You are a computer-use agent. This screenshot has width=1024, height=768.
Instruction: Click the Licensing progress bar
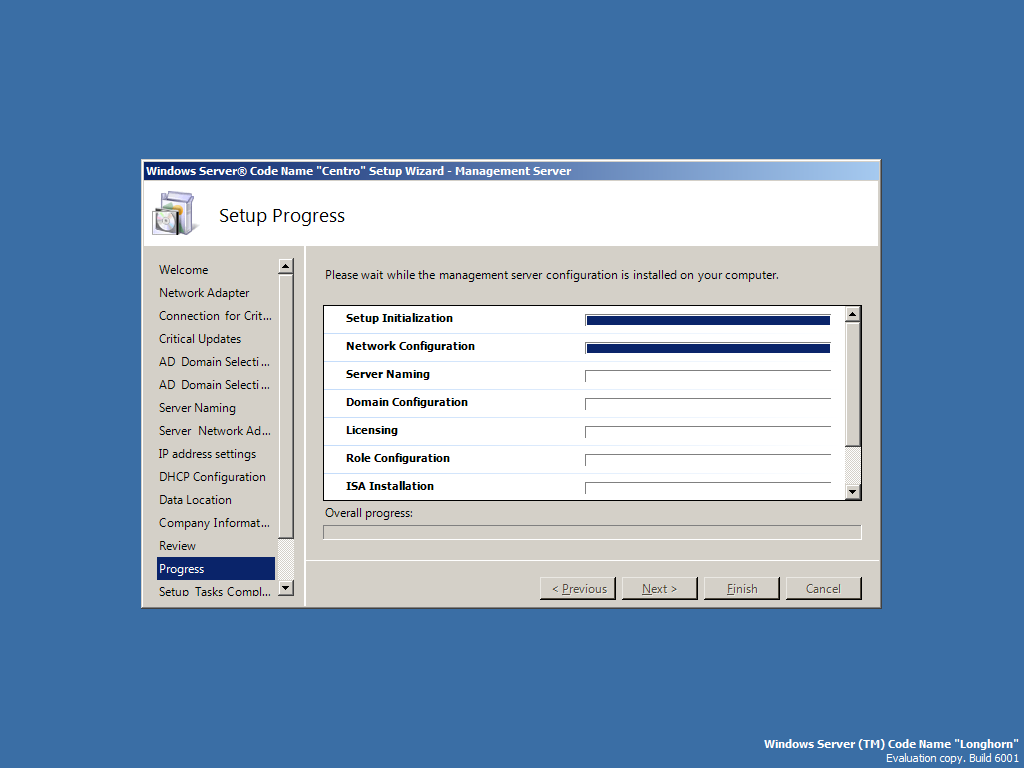pos(708,432)
